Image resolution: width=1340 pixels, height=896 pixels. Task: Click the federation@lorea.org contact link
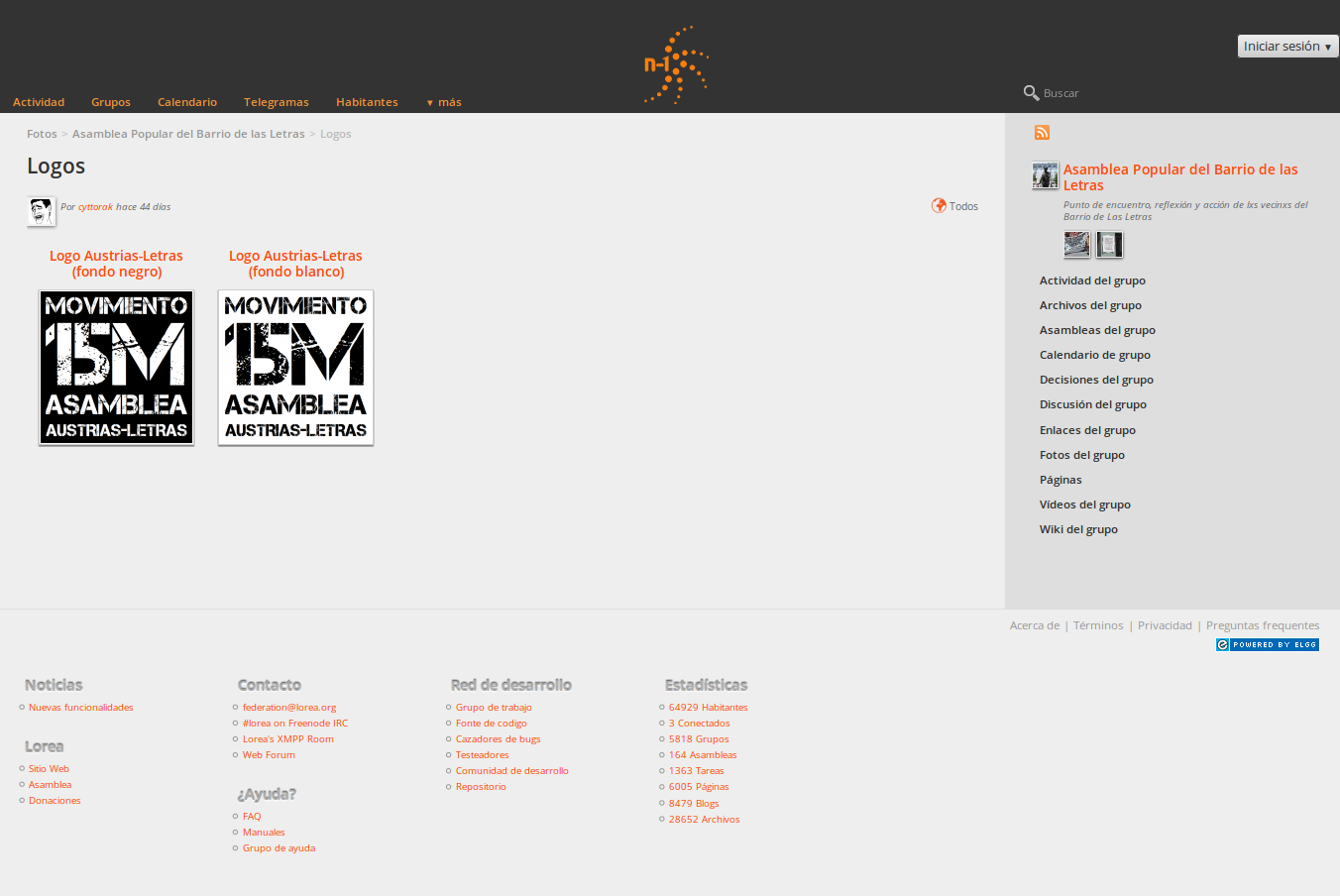pyautogui.click(x=289, y=708)
